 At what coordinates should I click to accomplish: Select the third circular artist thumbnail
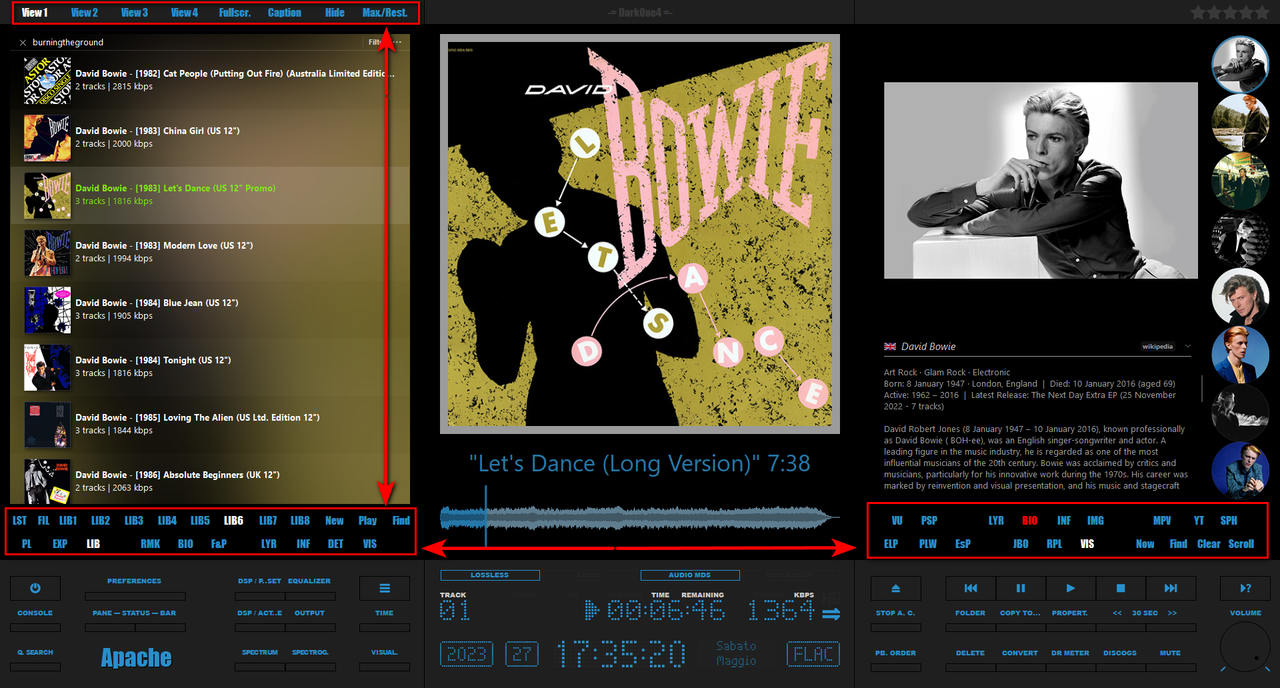(1240, 181)
